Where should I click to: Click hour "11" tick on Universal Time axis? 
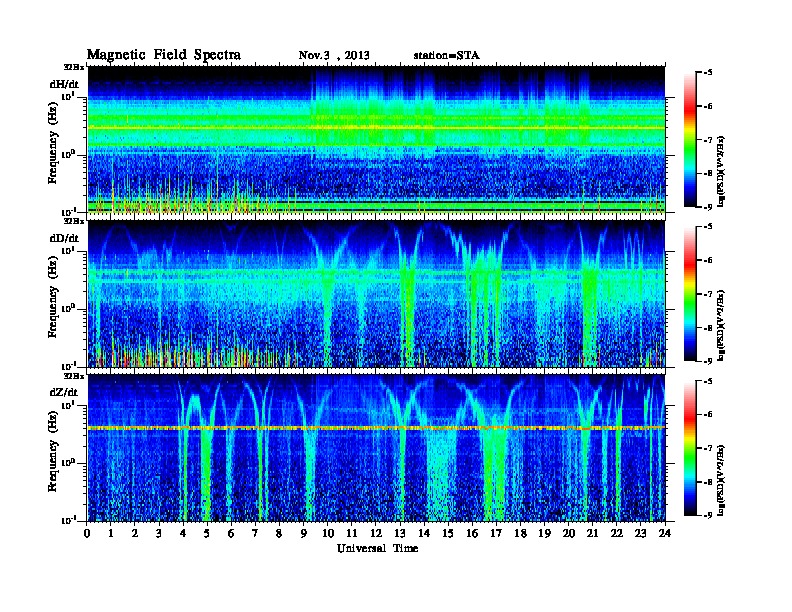352,534
